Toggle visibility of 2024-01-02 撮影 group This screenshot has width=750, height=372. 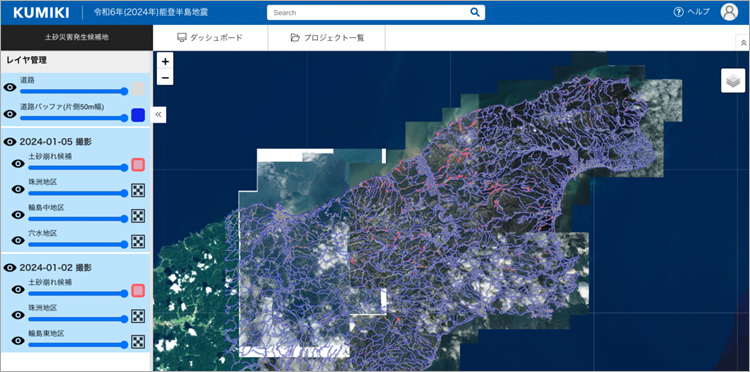coord(10,268)
